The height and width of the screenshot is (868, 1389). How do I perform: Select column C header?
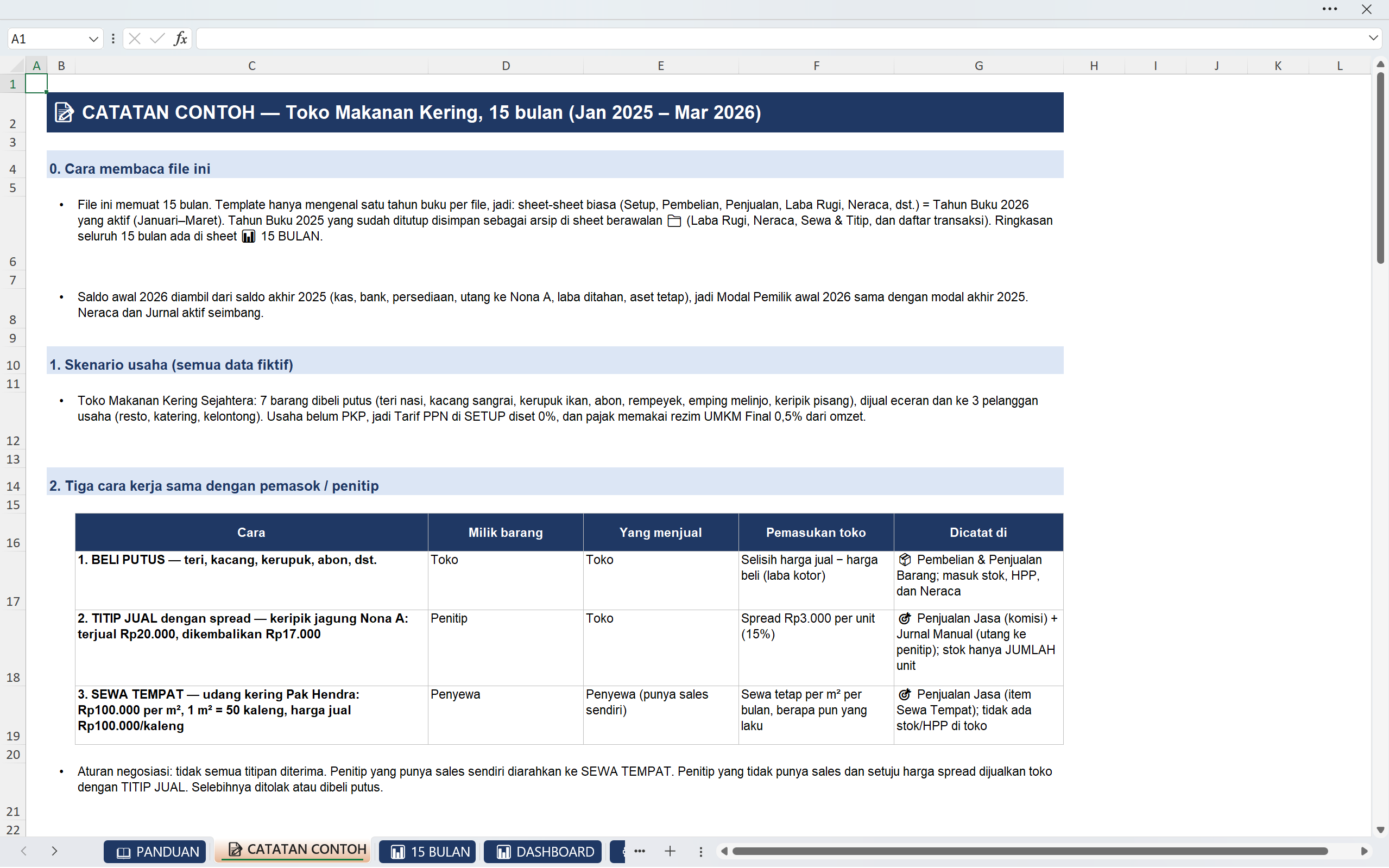[251, 66]
